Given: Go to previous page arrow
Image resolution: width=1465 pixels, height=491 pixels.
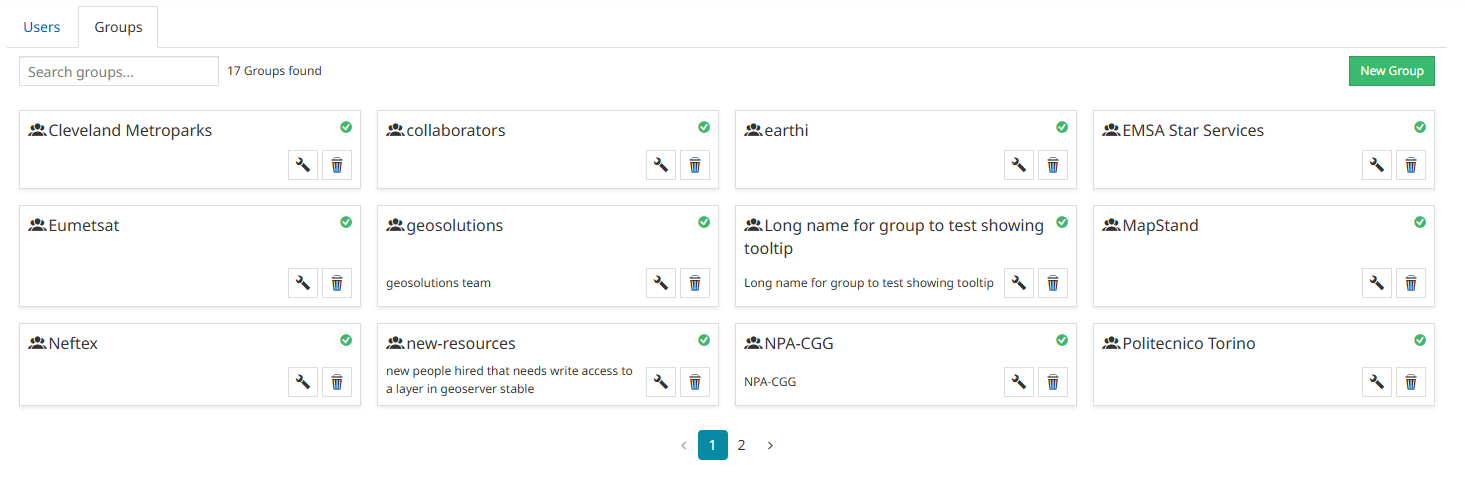Looking at the screenshot, I should 684,446.
